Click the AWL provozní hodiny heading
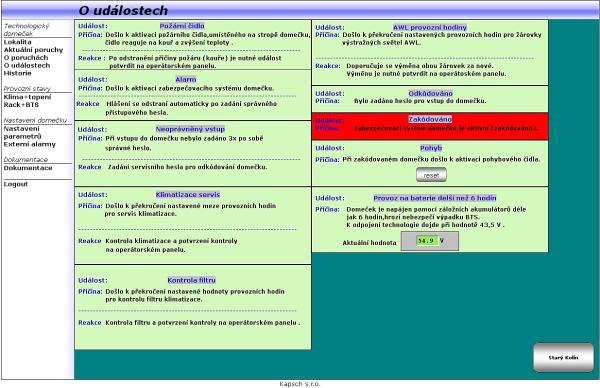The height and width of the screenshot is (388, 600). tap(430, 28)
